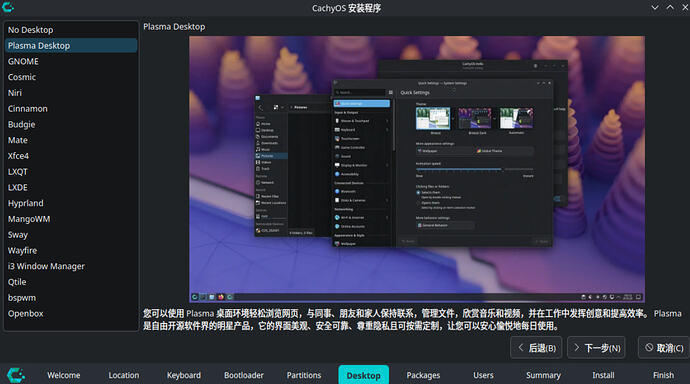The width and height of the screenshot is (690, 384).
Task: Minimize the installer using the down chevron
Action: point(655,7)
